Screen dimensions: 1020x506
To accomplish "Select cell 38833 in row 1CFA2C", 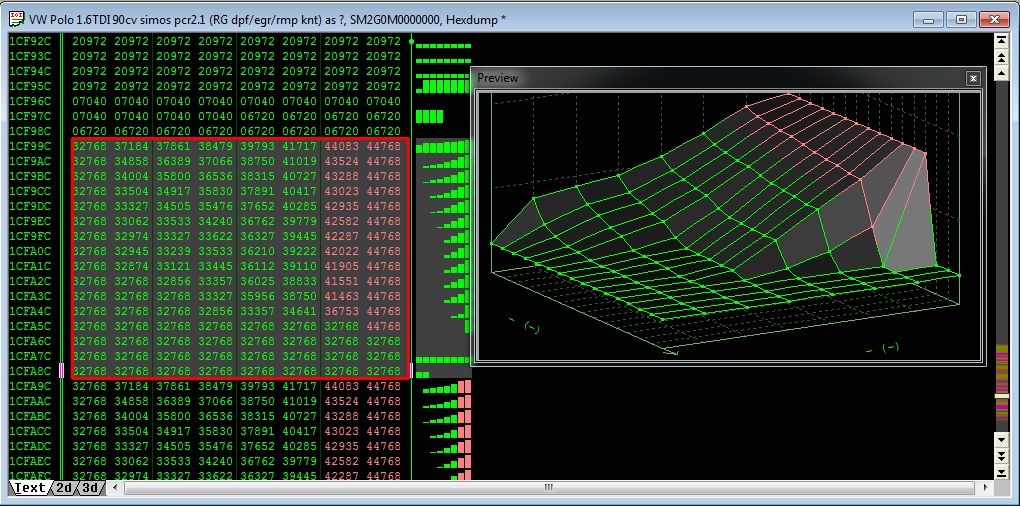I will point(299,281).
